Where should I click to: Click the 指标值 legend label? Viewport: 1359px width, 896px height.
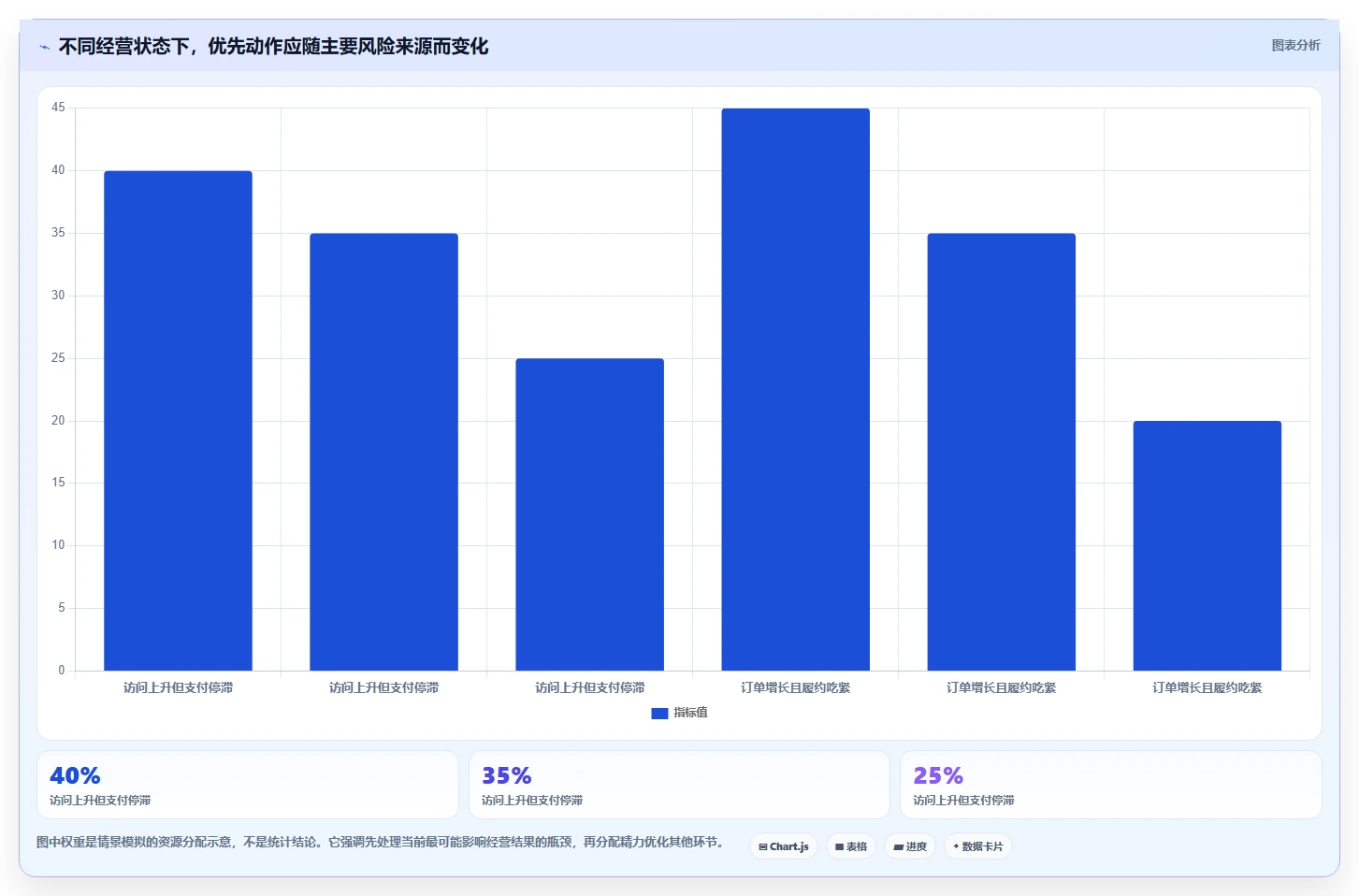click(x=690, y=713)
